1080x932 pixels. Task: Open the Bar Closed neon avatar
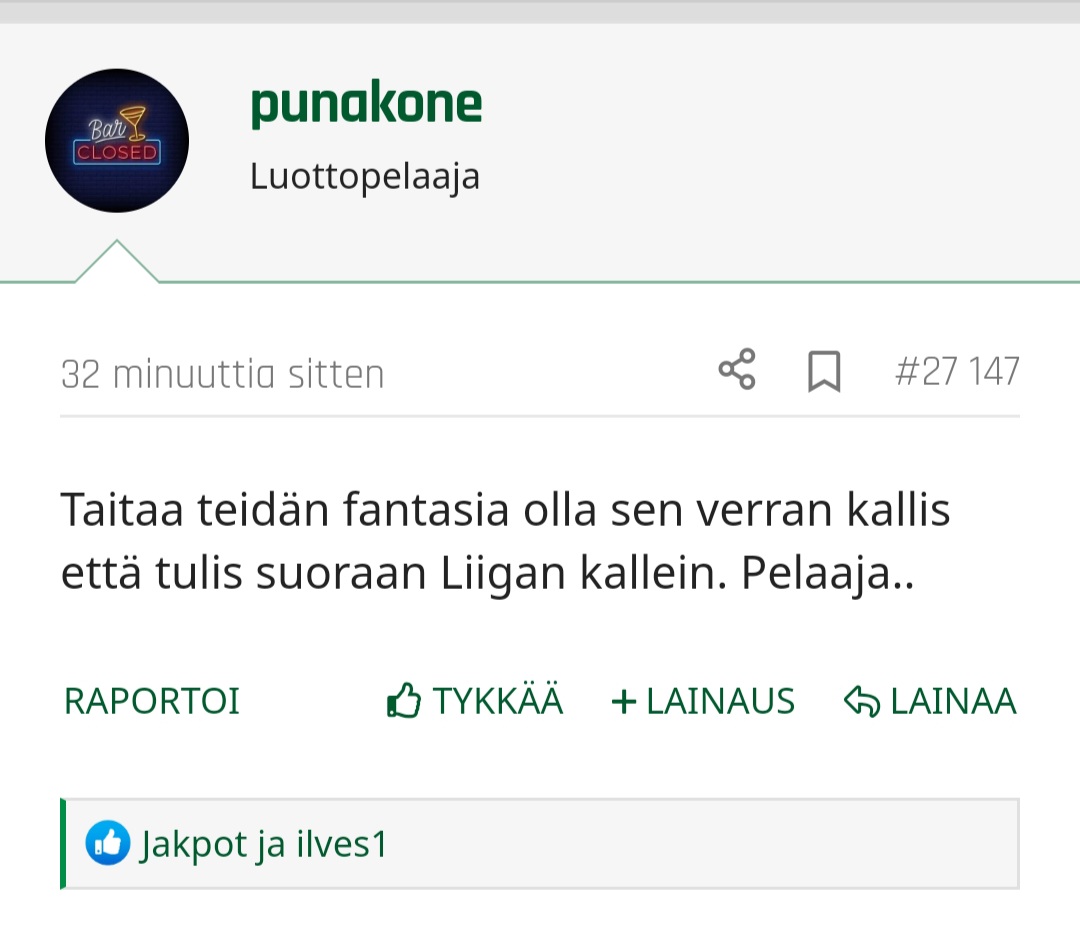click(x=117, y=141)
